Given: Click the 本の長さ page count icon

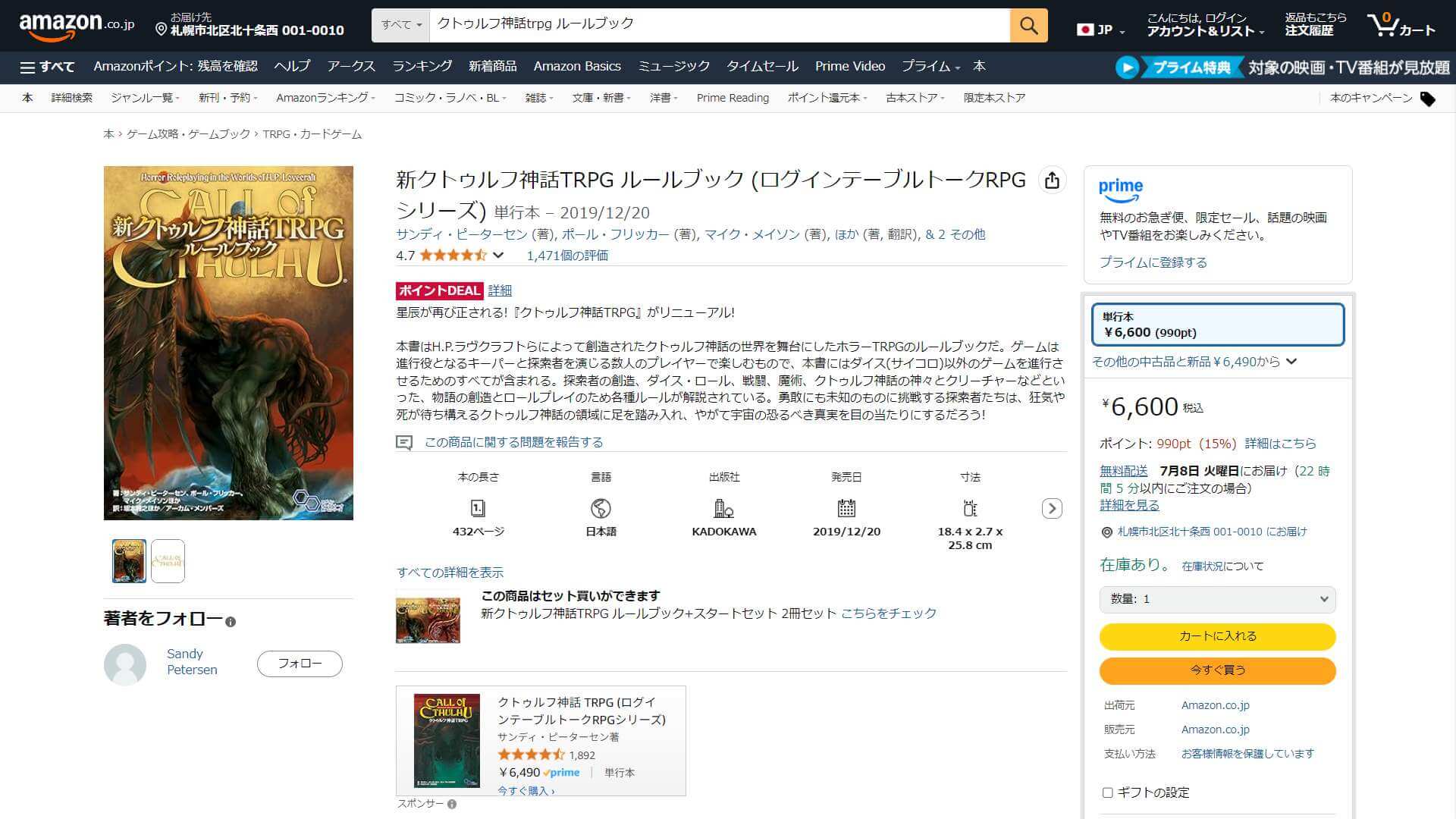Looking at the screenshot, I should 478,508.
